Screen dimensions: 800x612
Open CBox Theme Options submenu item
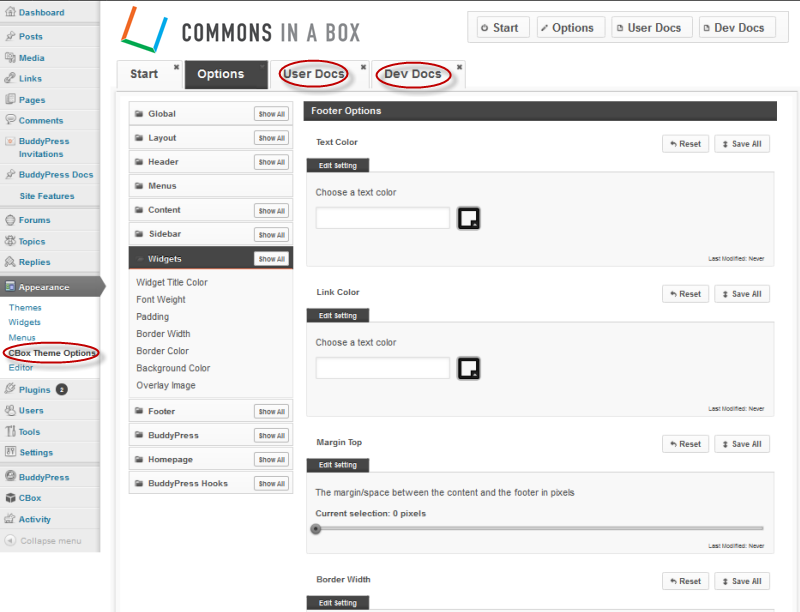pos(52,353)
